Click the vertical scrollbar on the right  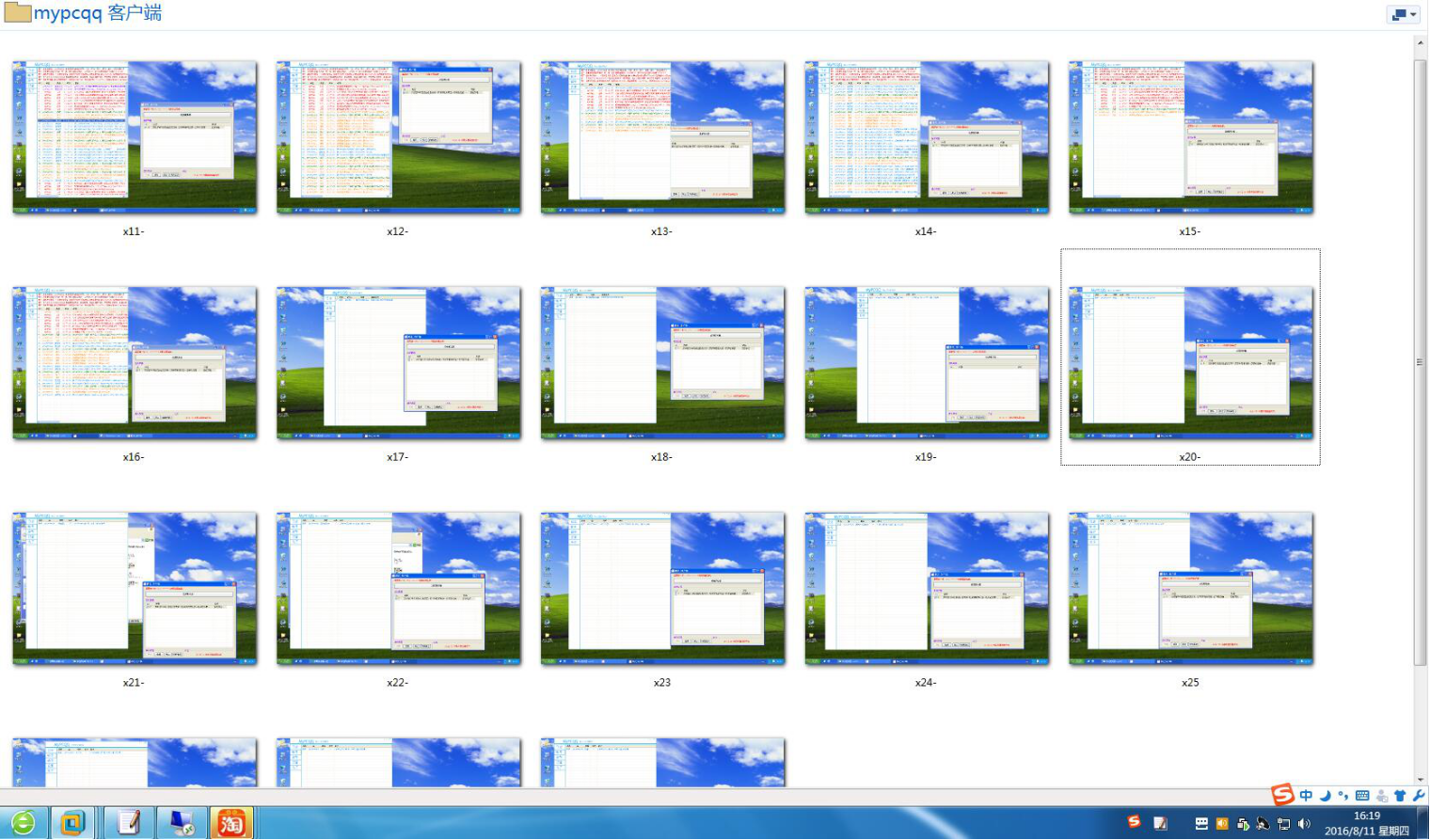tap(1419, 362)
